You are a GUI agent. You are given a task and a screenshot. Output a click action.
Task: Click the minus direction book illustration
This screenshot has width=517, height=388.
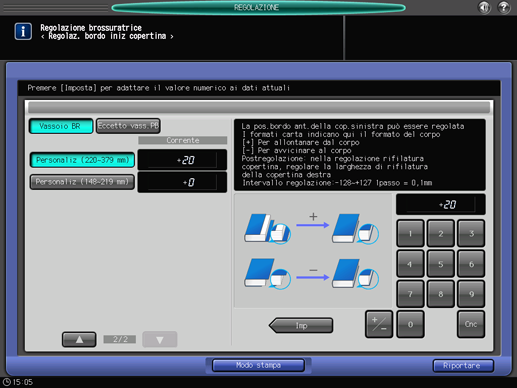click(312, 273)
